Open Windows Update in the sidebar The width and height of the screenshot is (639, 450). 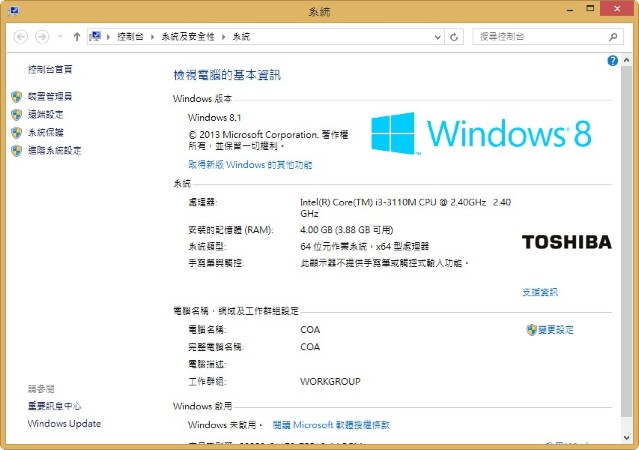64,424
